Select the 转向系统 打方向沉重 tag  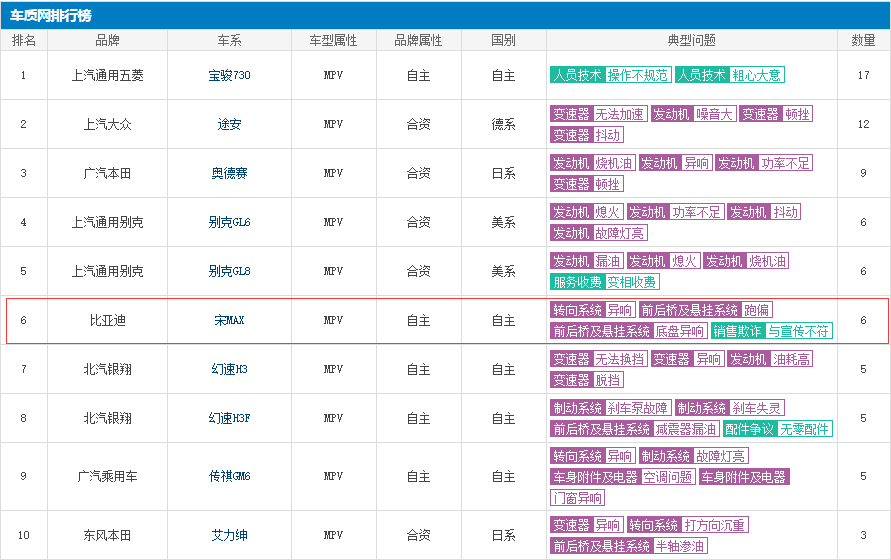[688, 525]
